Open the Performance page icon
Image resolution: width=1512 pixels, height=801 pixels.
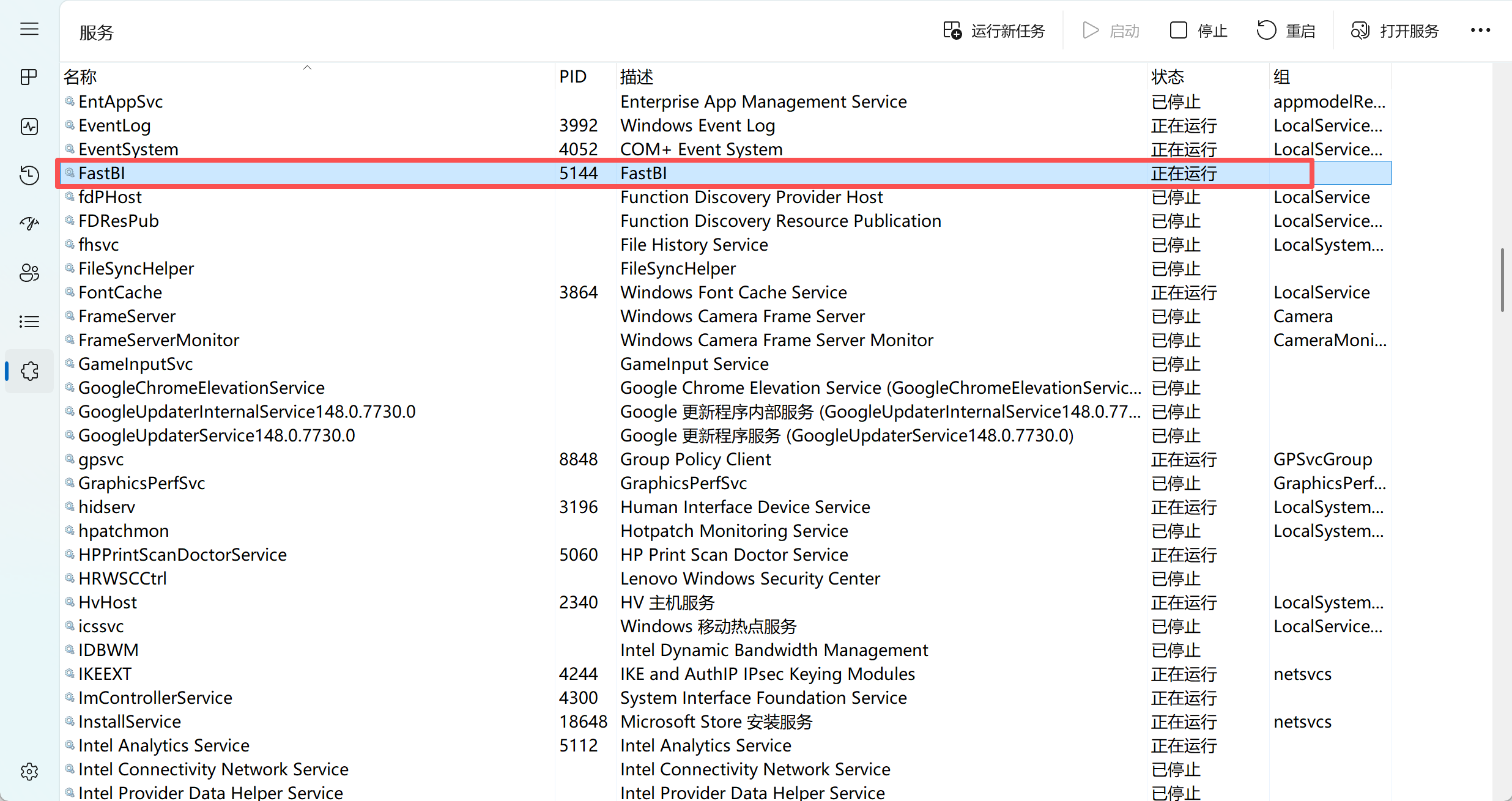[29, 127]
